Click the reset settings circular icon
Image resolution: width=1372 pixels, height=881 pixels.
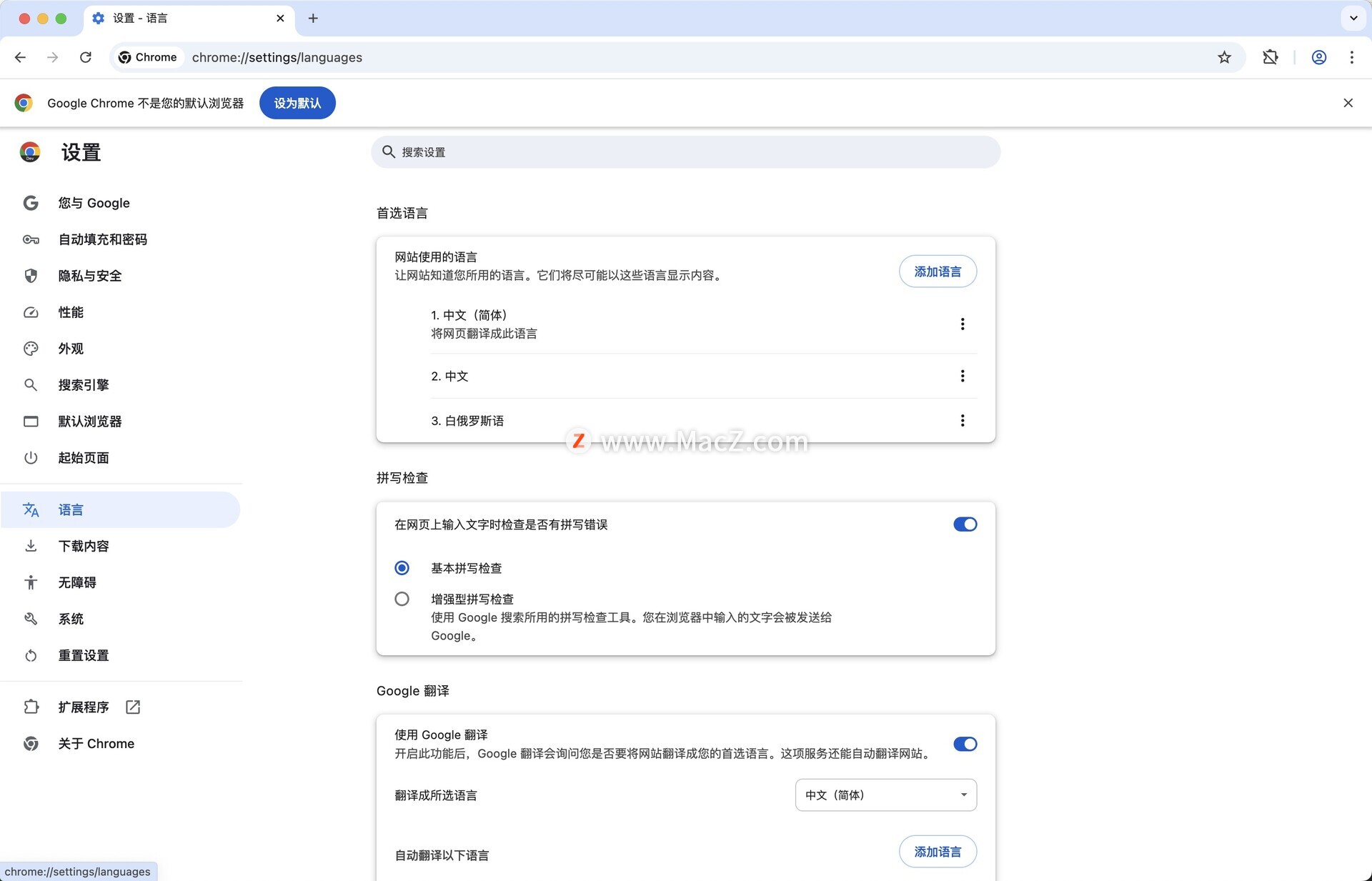(x=31, y=655)
